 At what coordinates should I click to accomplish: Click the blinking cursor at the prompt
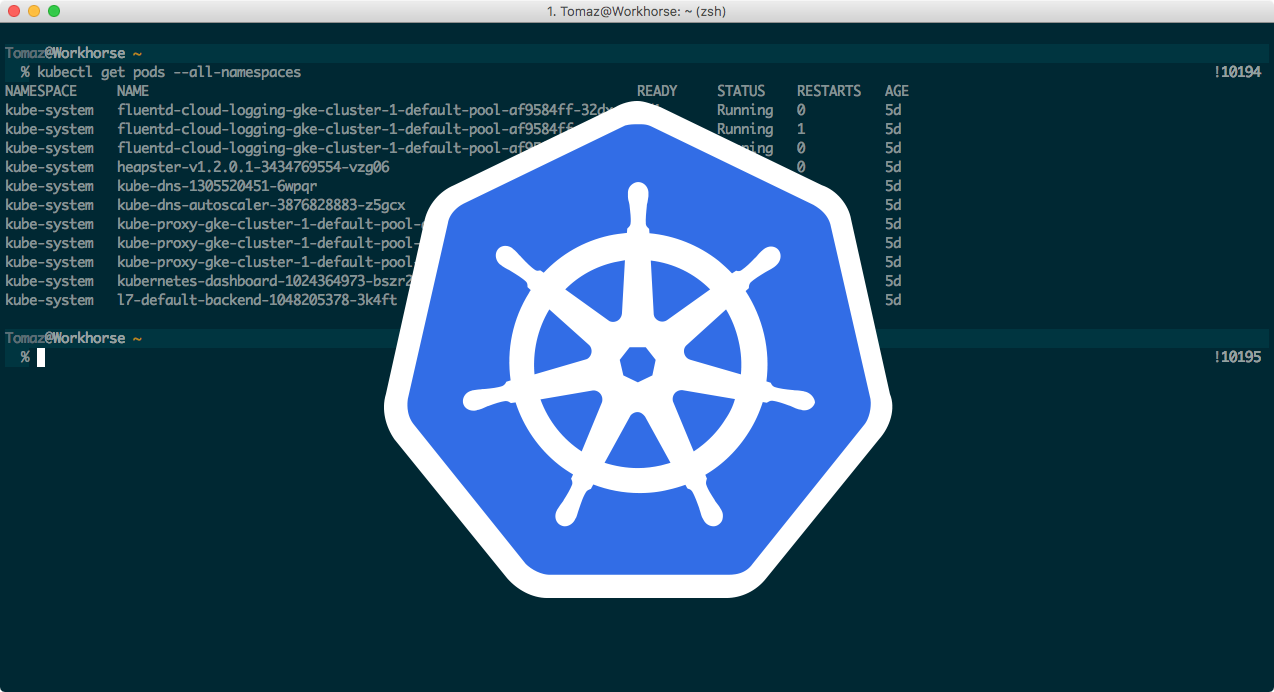pos(41,357)
